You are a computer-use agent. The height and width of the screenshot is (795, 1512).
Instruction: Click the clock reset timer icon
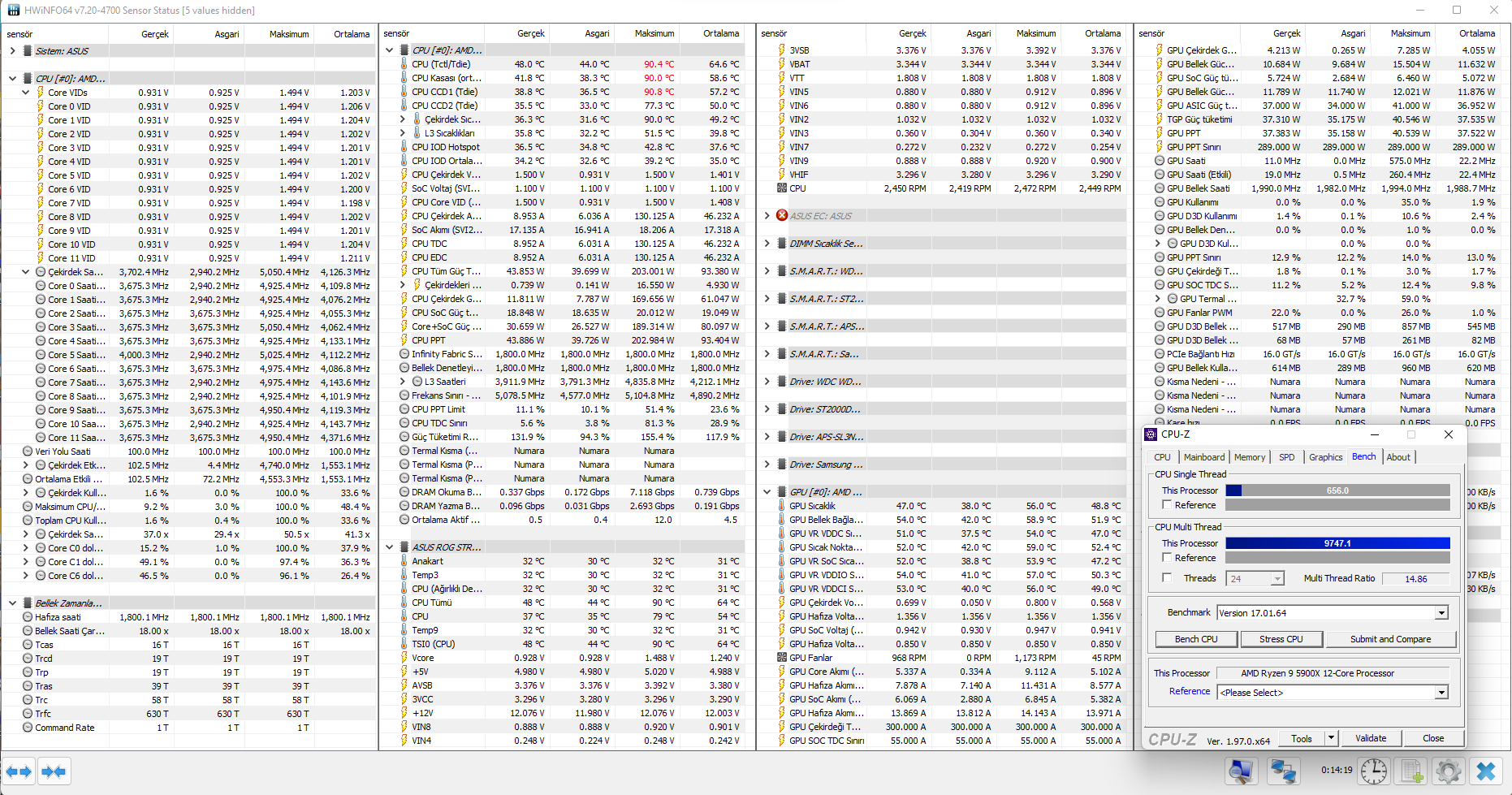click(x=1374, y=771)
